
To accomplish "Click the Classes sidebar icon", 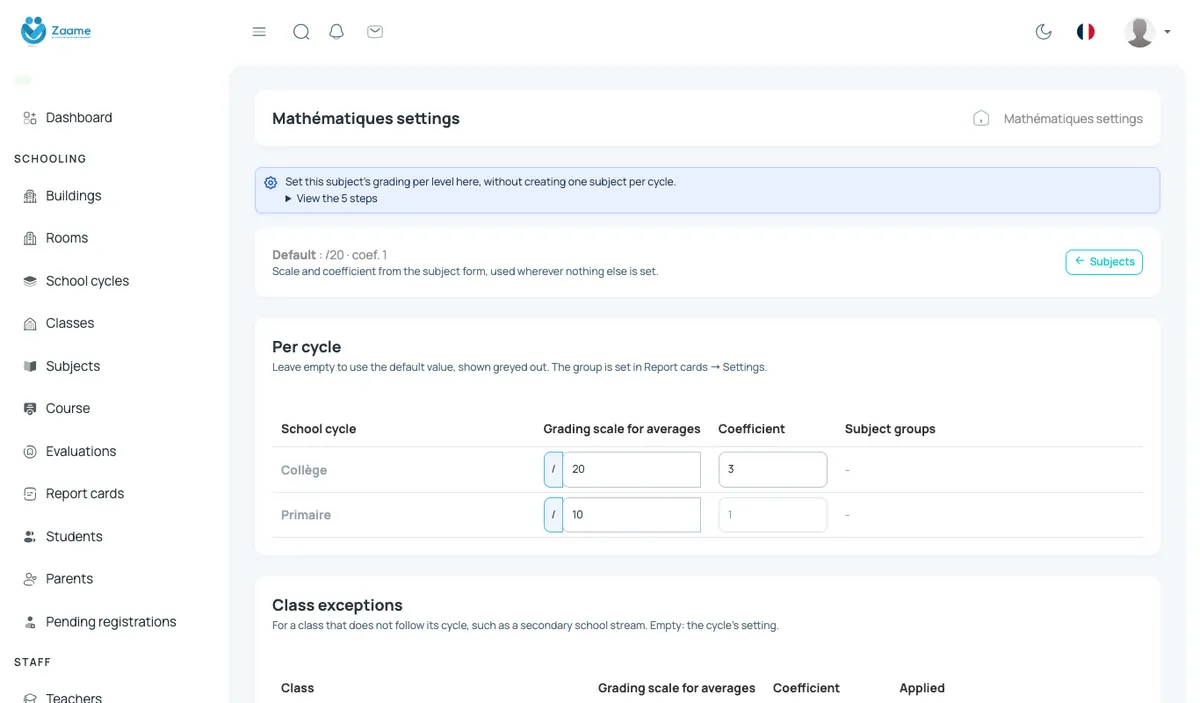I will click(30, 324).
